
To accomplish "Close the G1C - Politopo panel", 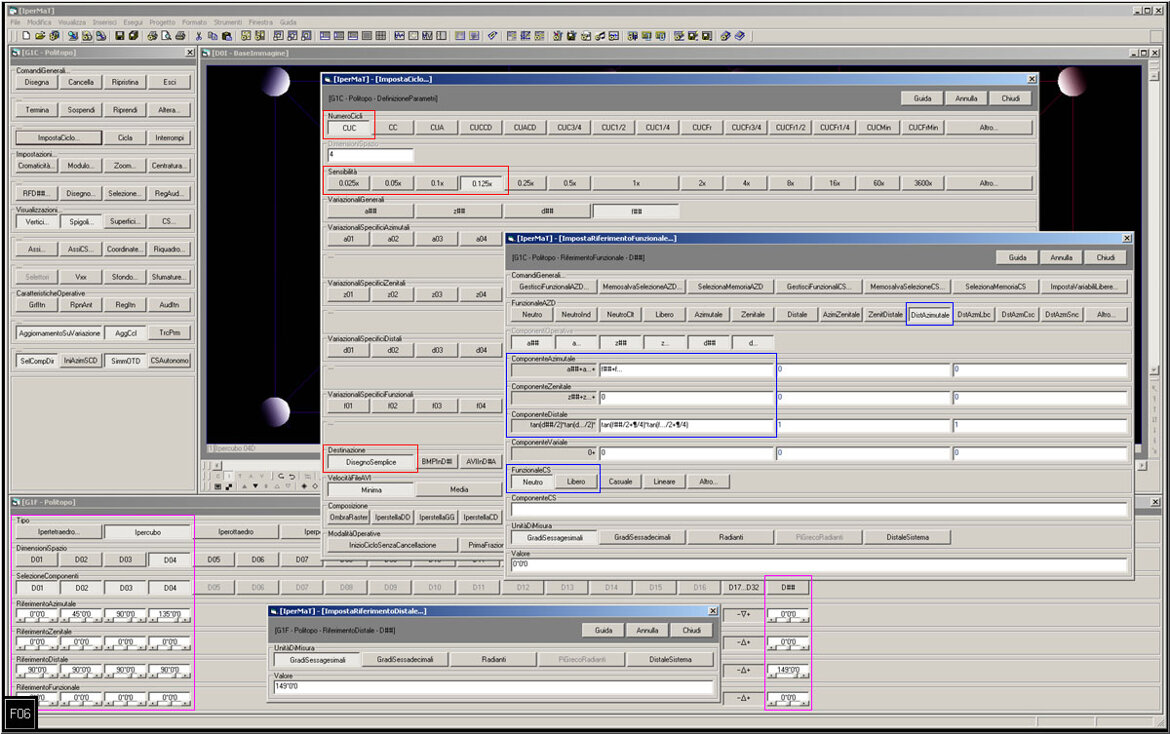I will point(190,53).
